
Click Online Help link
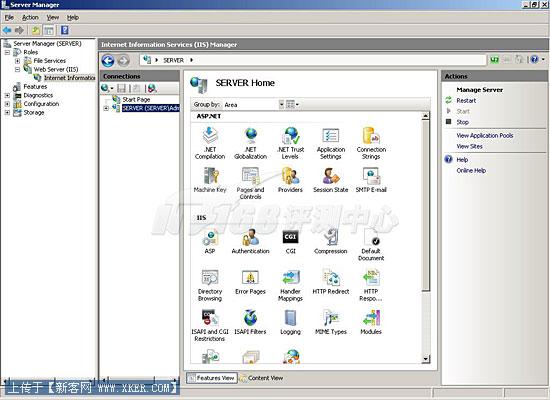[x=471, y=171]
